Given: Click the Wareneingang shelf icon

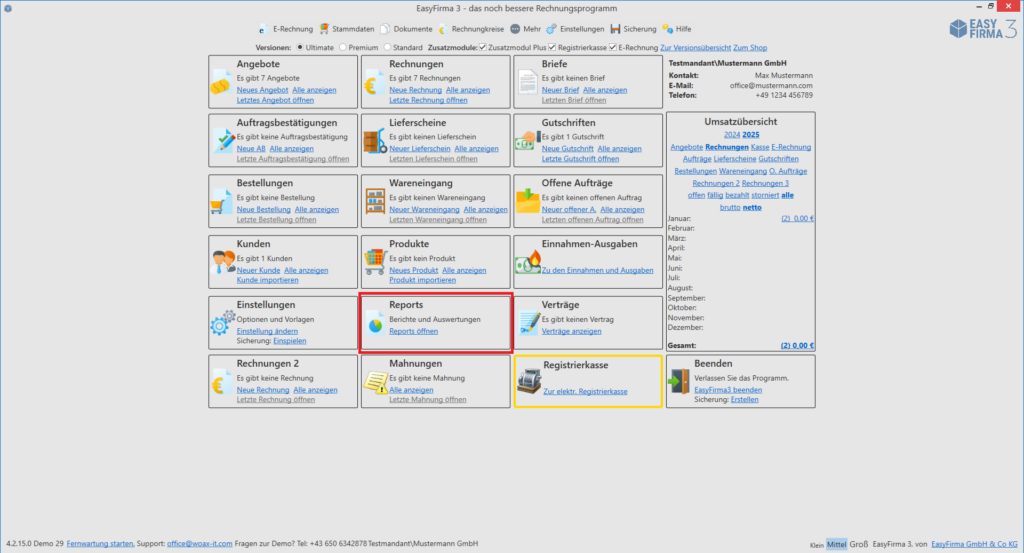Looking at the screenshot, I should (x=375, y=202).
